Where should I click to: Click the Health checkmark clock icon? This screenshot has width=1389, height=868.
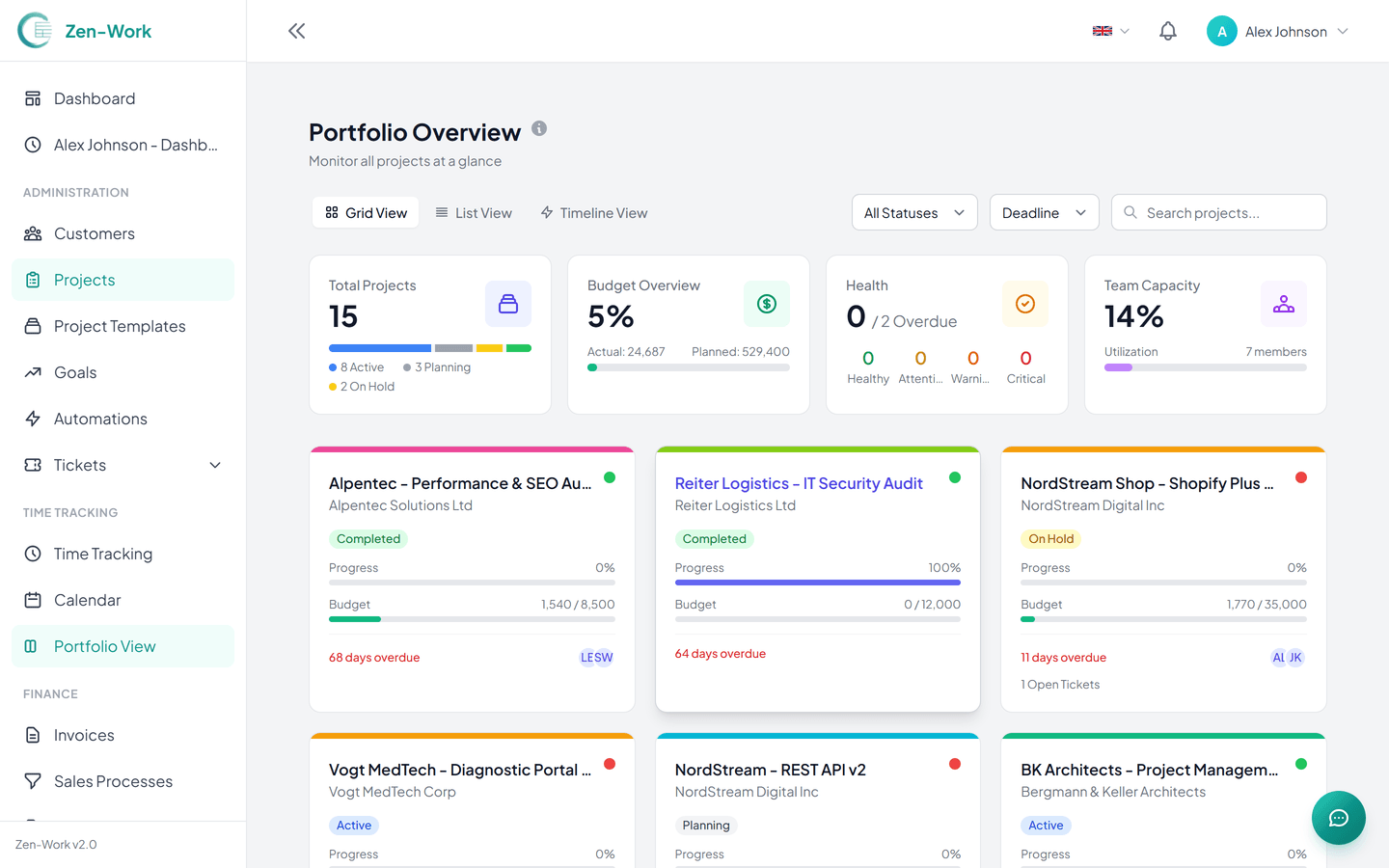[1025, 304]
